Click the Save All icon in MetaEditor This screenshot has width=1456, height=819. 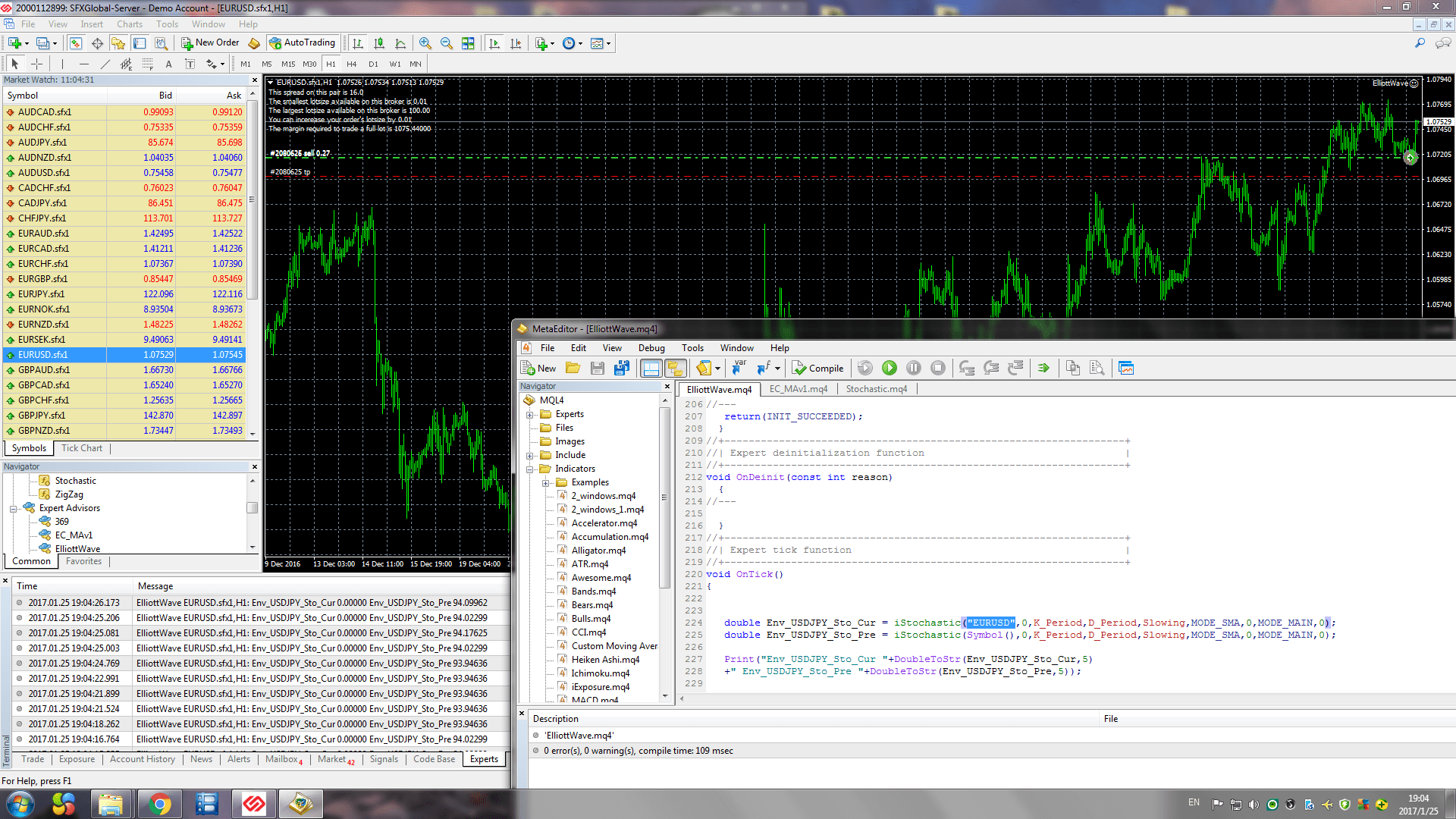click(x=622, y=369)
